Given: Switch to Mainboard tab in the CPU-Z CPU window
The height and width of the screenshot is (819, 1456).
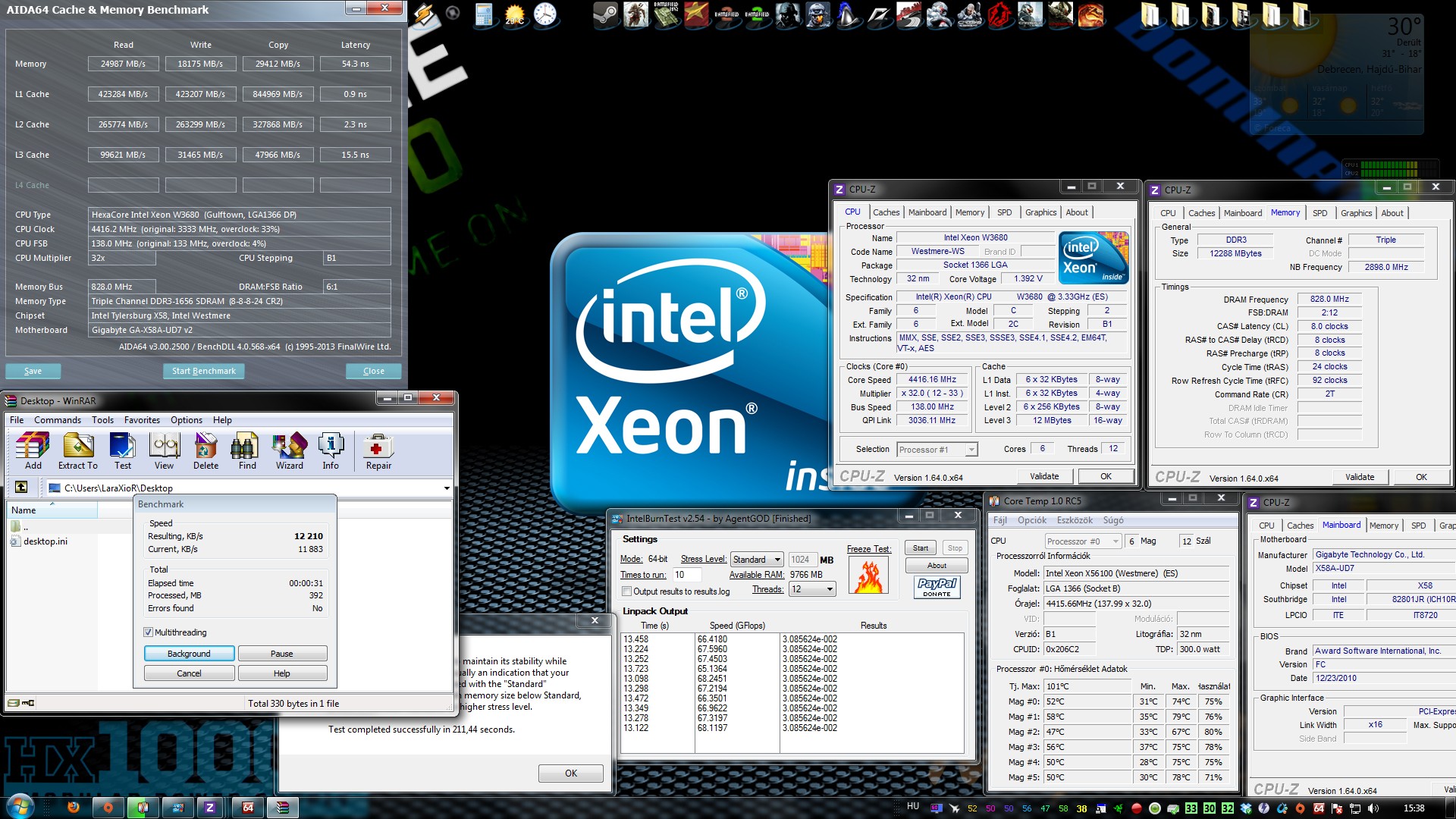Looking at the screenshot, I should point(927,212).
